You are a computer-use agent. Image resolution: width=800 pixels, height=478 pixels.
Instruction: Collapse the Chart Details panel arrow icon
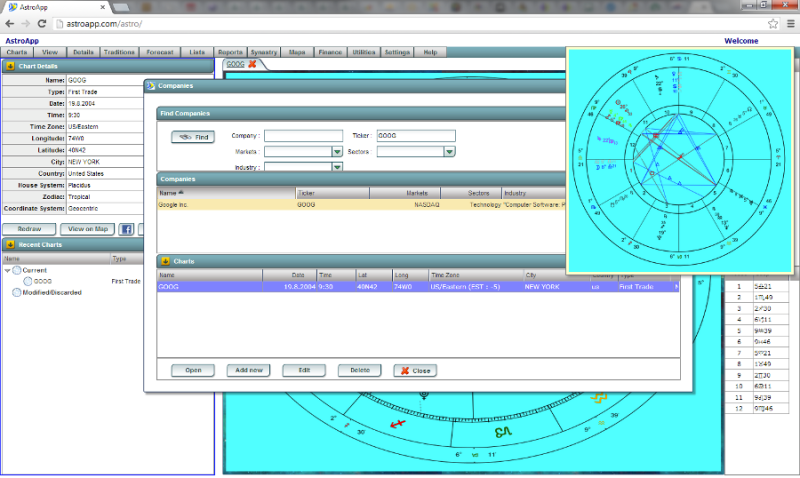tap(10, 66)
